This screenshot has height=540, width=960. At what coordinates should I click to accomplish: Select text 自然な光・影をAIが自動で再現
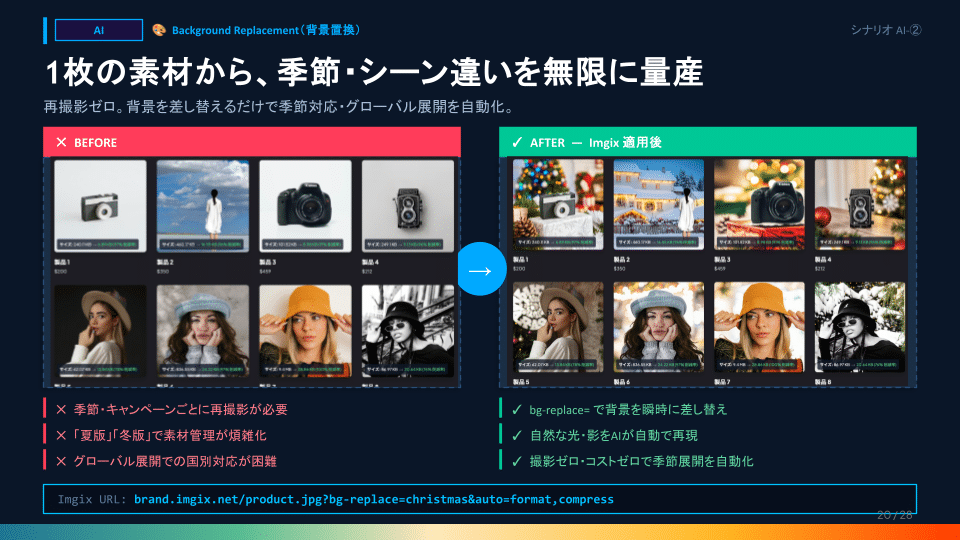point(613,435)
